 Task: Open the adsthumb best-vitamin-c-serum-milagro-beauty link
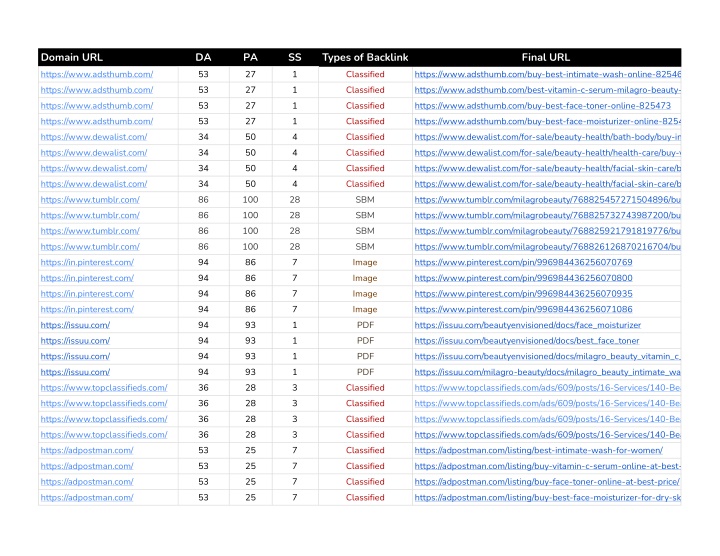(x=547, y=90)
